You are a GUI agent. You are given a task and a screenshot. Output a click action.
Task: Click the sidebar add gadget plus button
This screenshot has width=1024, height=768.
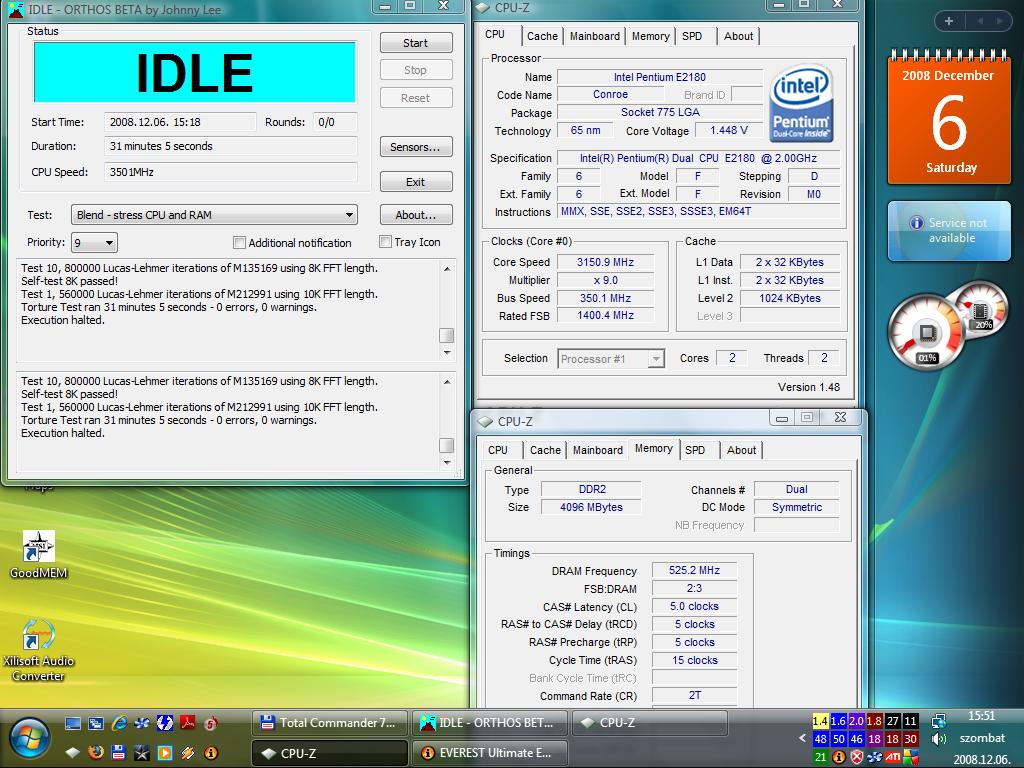click(x=949, y=21)
